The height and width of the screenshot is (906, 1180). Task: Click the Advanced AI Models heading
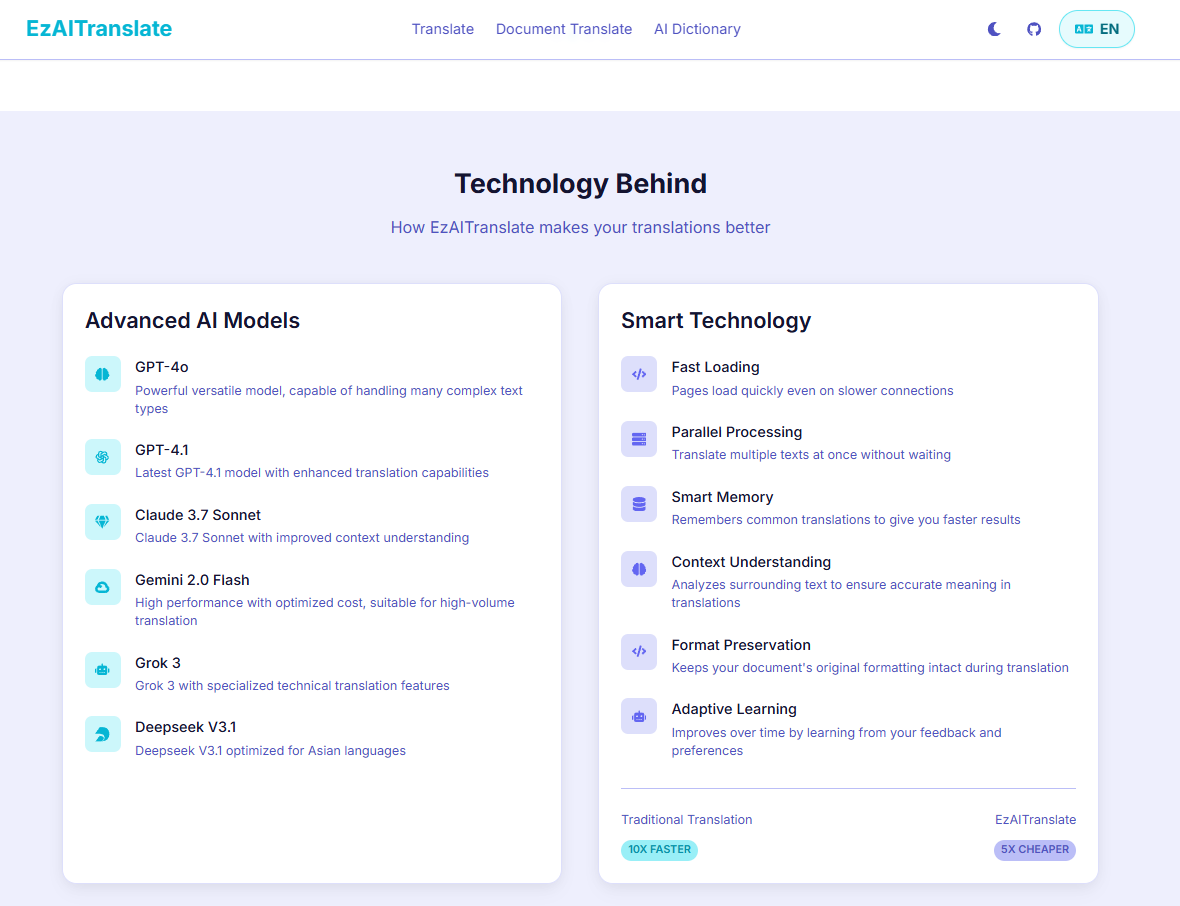(x=193, y=321)
